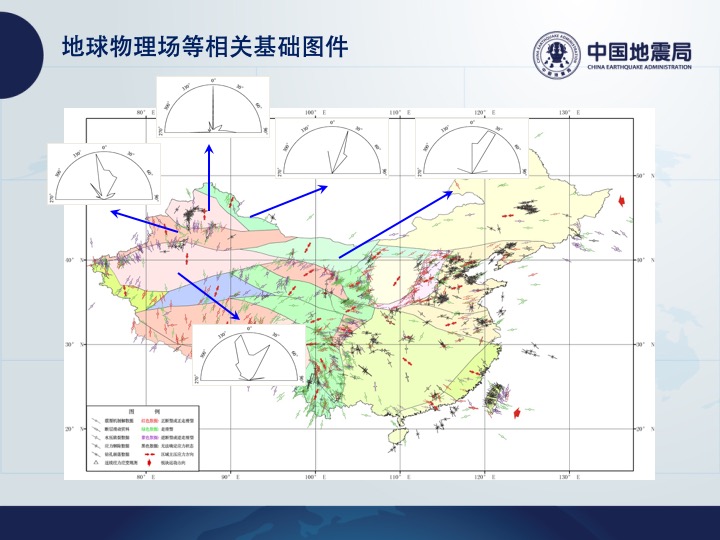The image size is (720, 540).
Task: Click the 30° N label on right axis
Action: pos(646,345)
